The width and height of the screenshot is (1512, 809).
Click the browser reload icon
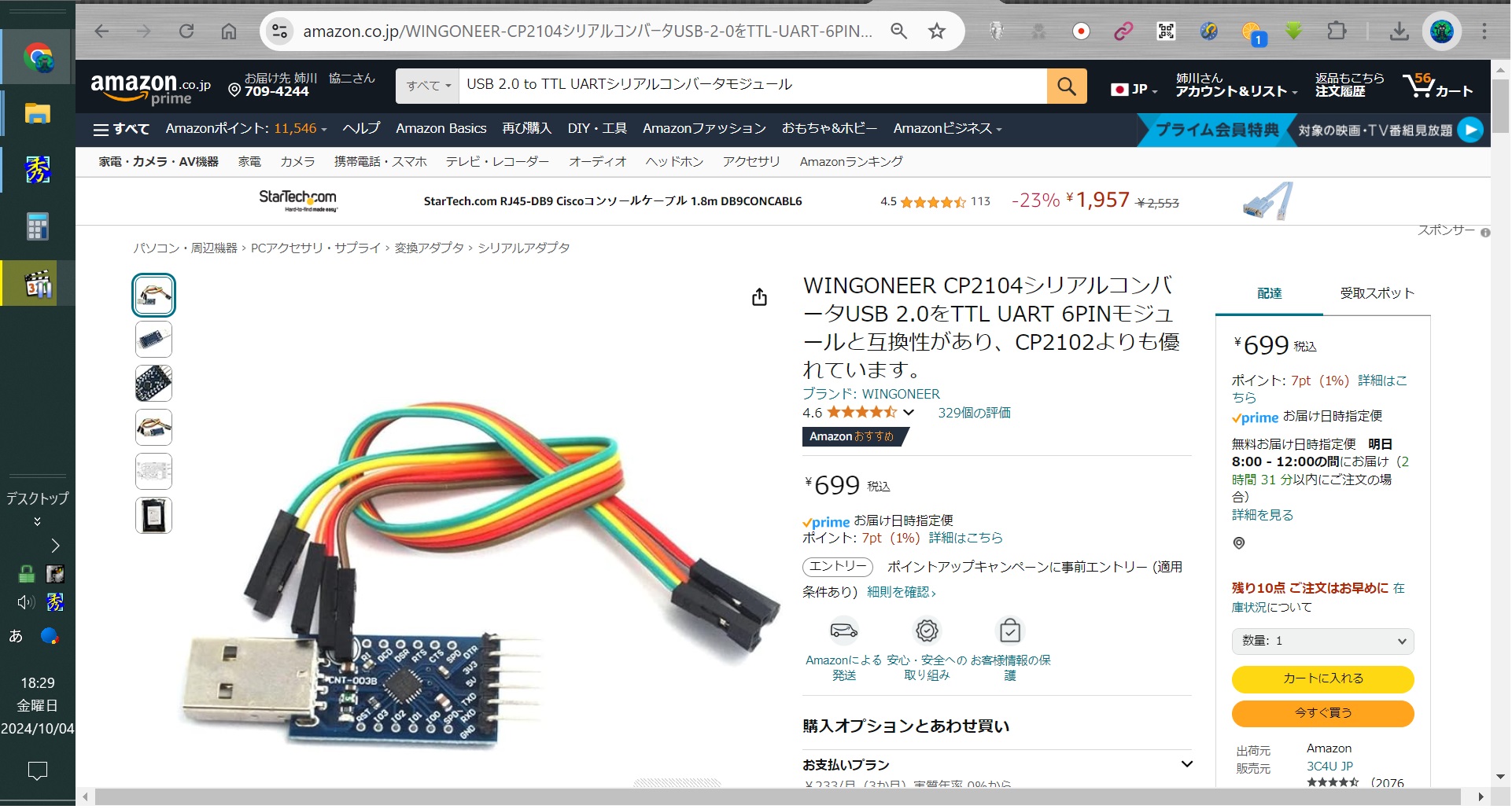point(186,31)
